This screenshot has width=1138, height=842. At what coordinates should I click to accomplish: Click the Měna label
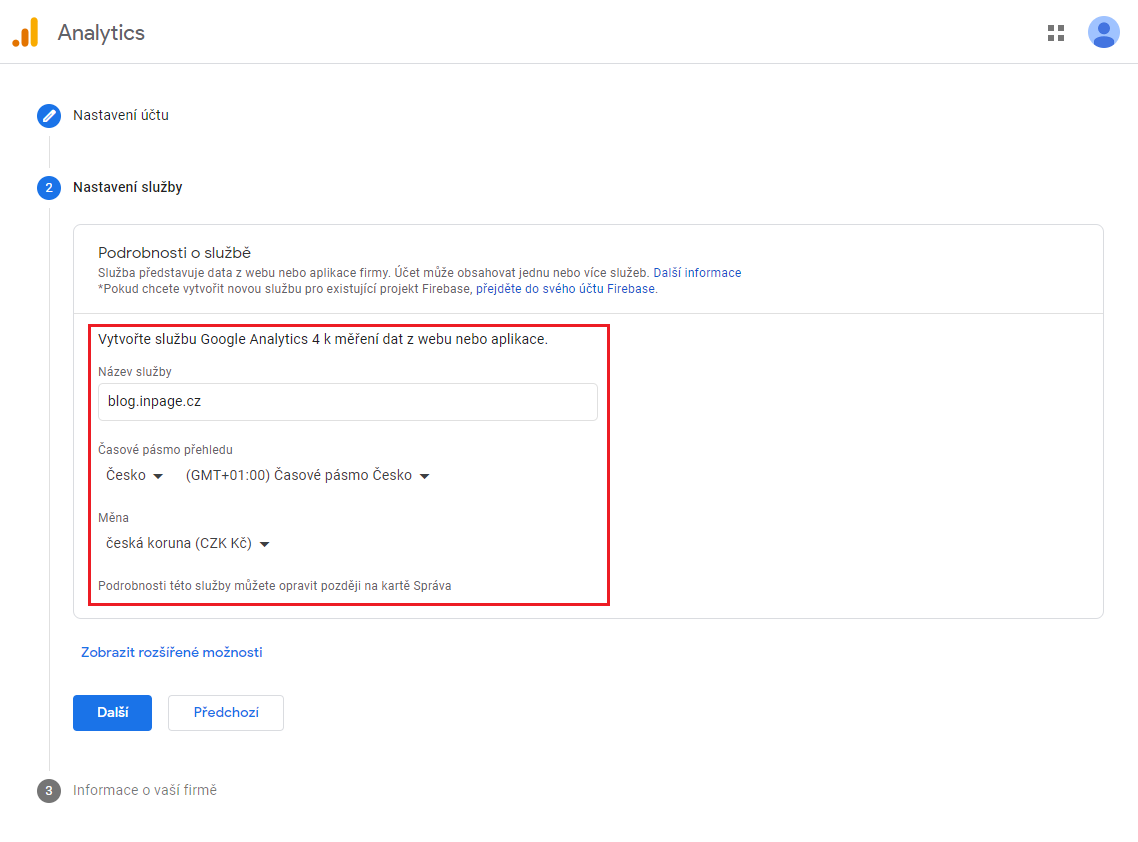[113, 518]
